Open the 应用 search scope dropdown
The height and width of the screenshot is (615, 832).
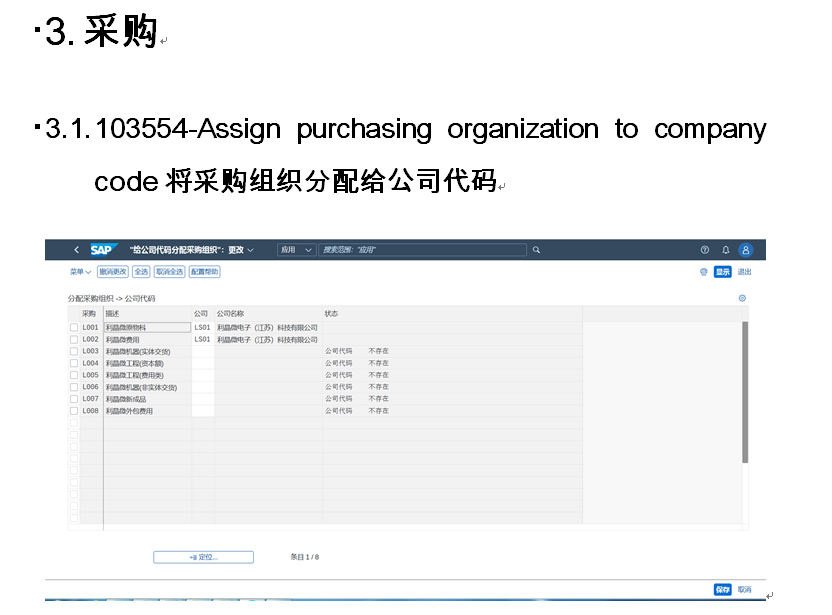296,250
